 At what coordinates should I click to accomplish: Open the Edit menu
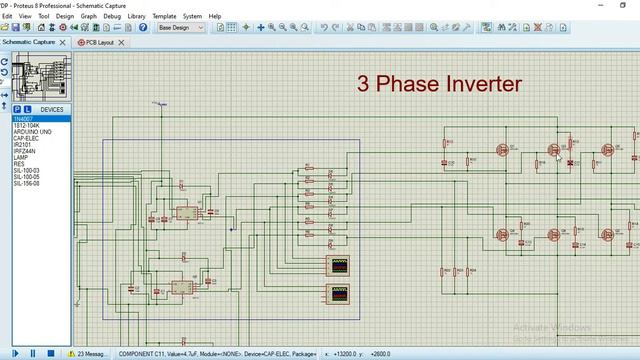pos(7,16)
